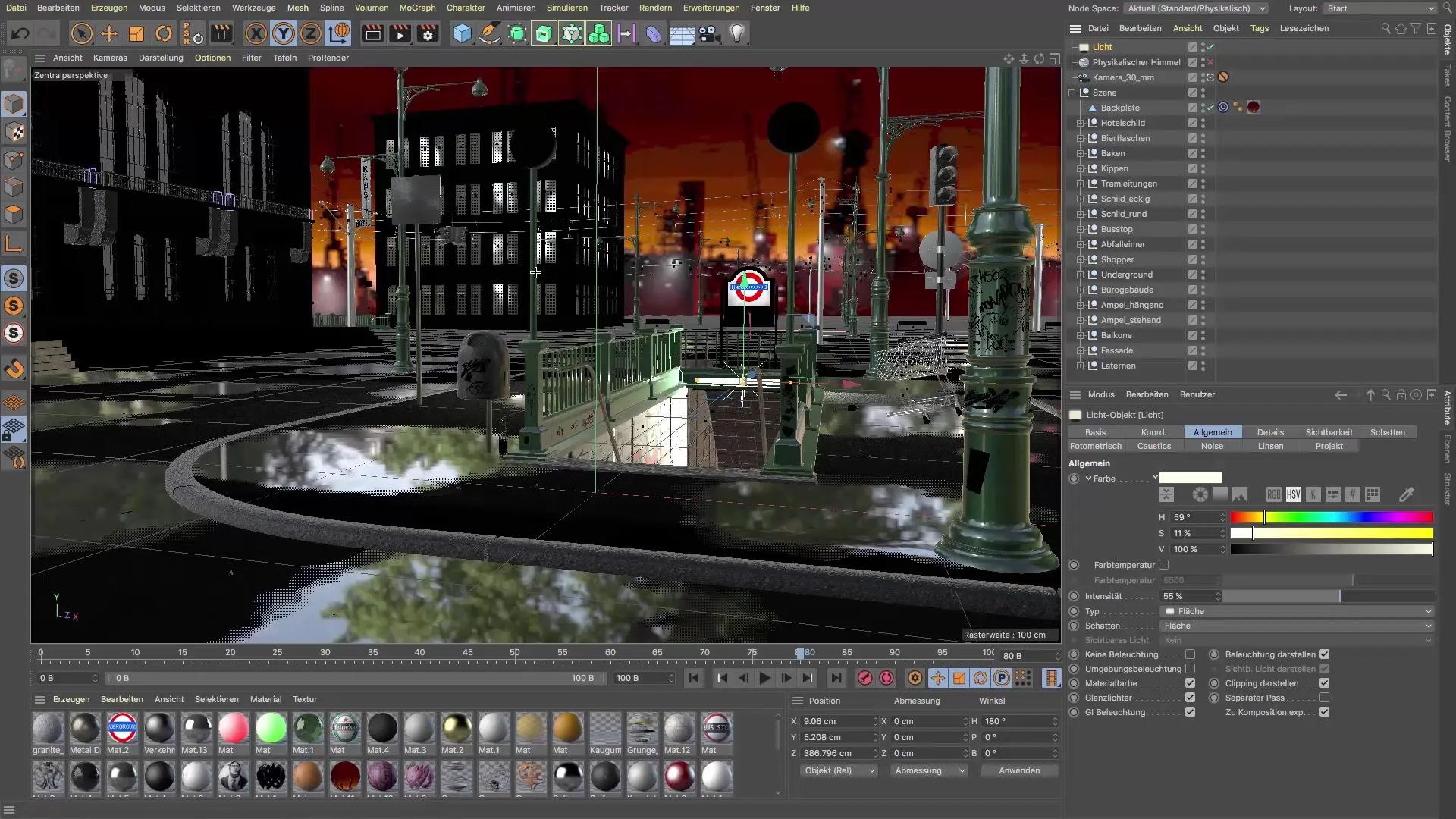Expand the Underground object
1456x819 pixels.
tap(1081, 275)
